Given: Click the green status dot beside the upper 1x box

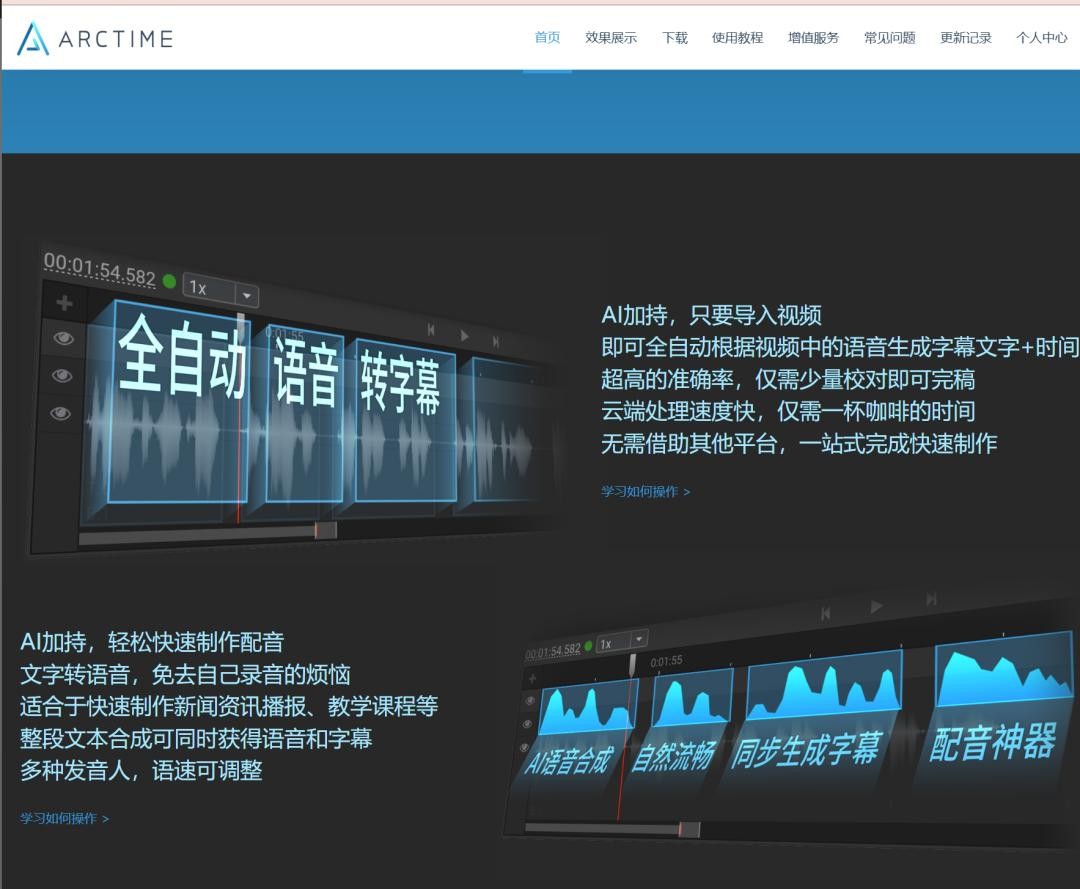Looking at the screenshot, I should 169,281.
